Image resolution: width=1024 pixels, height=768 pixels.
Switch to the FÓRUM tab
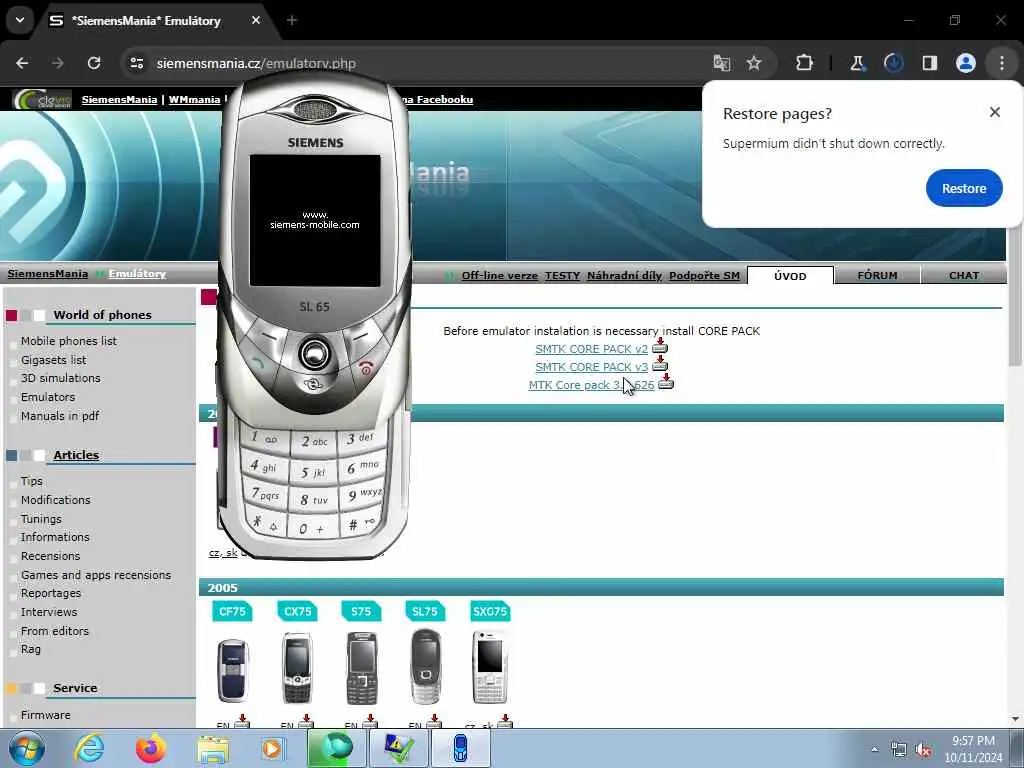tap(877, 276)
